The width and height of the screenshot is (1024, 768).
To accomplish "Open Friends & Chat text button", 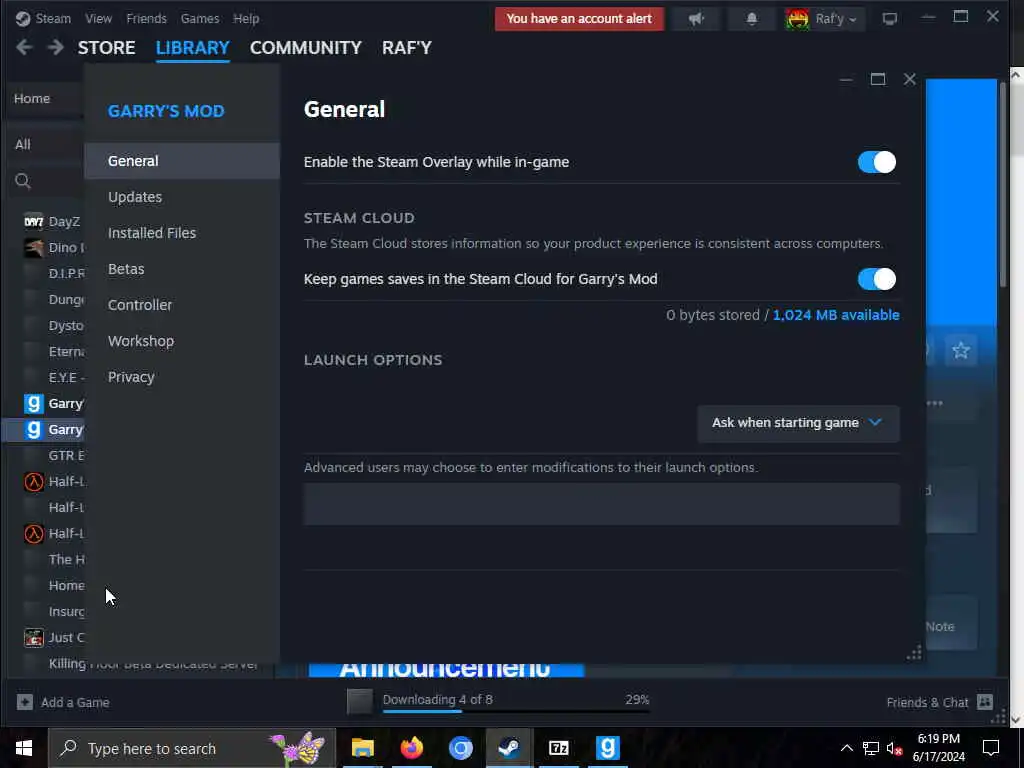I will click(x=927, y=702).
